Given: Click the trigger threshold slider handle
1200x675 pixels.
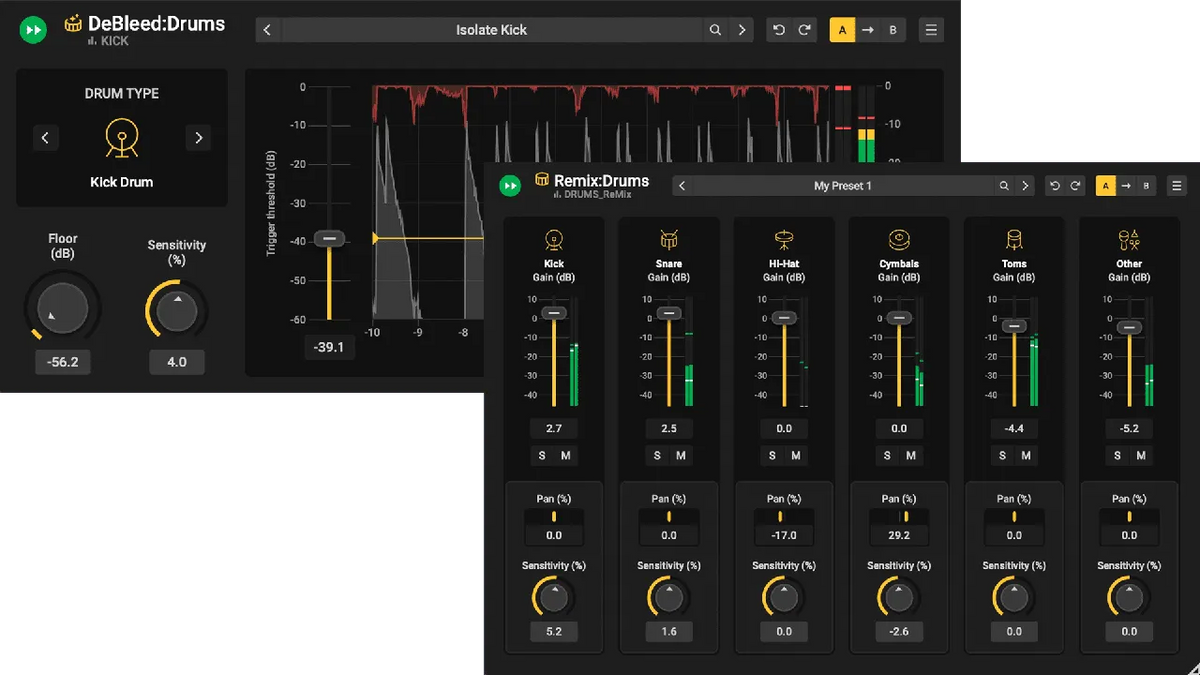Looking at the screenshot, I should click(327, 239).
